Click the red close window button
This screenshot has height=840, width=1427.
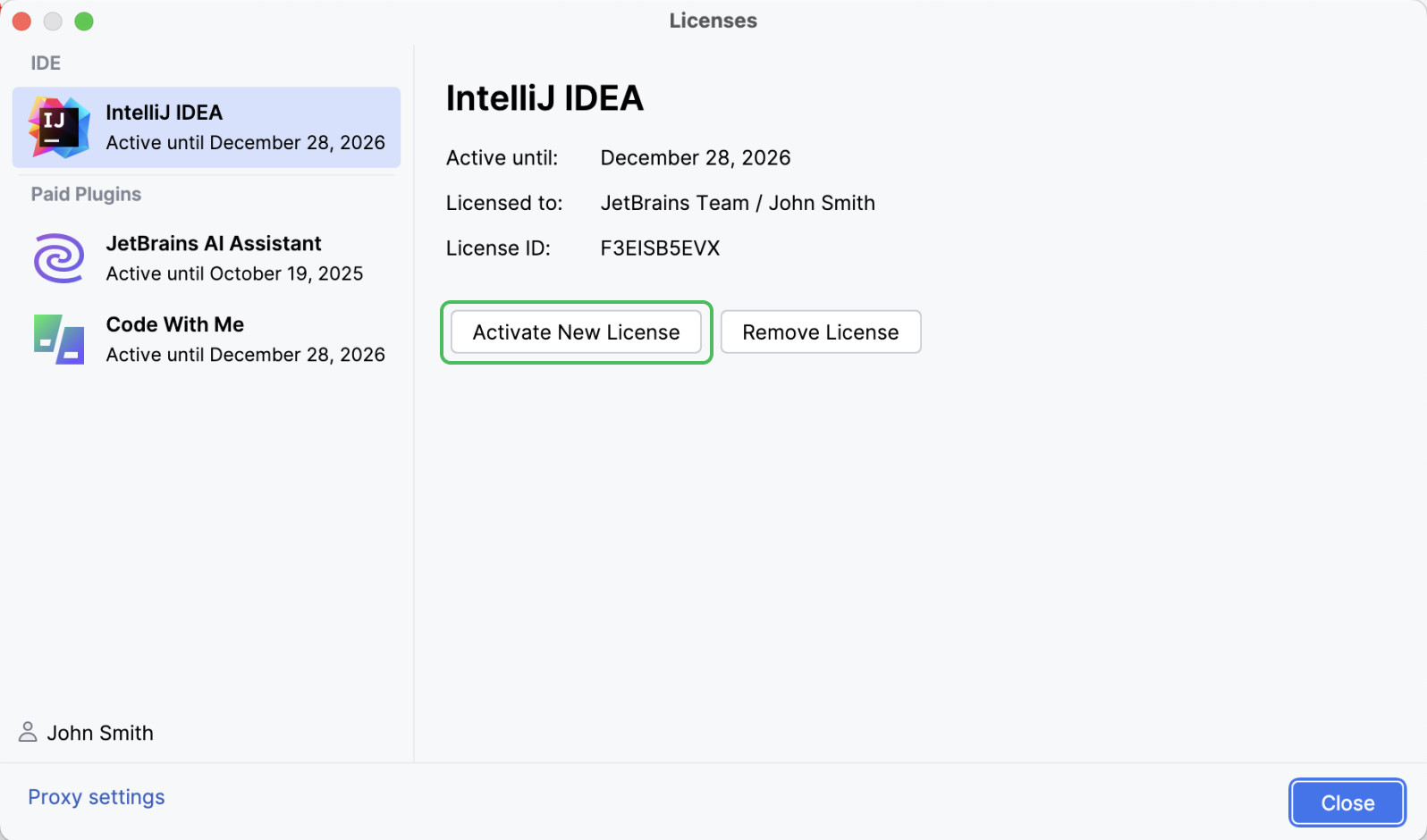tap(21, 21)
